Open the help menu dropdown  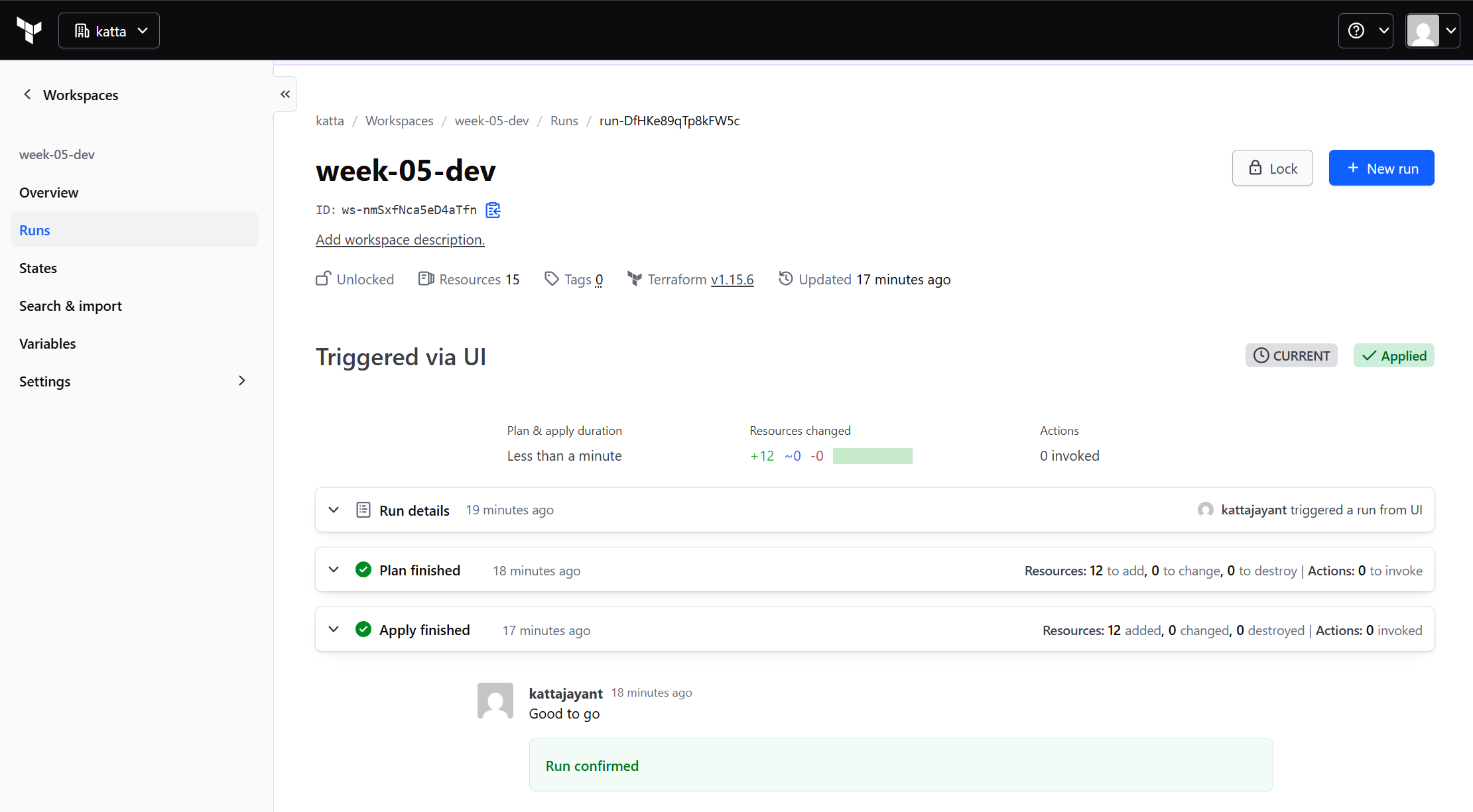[1366, 30]
